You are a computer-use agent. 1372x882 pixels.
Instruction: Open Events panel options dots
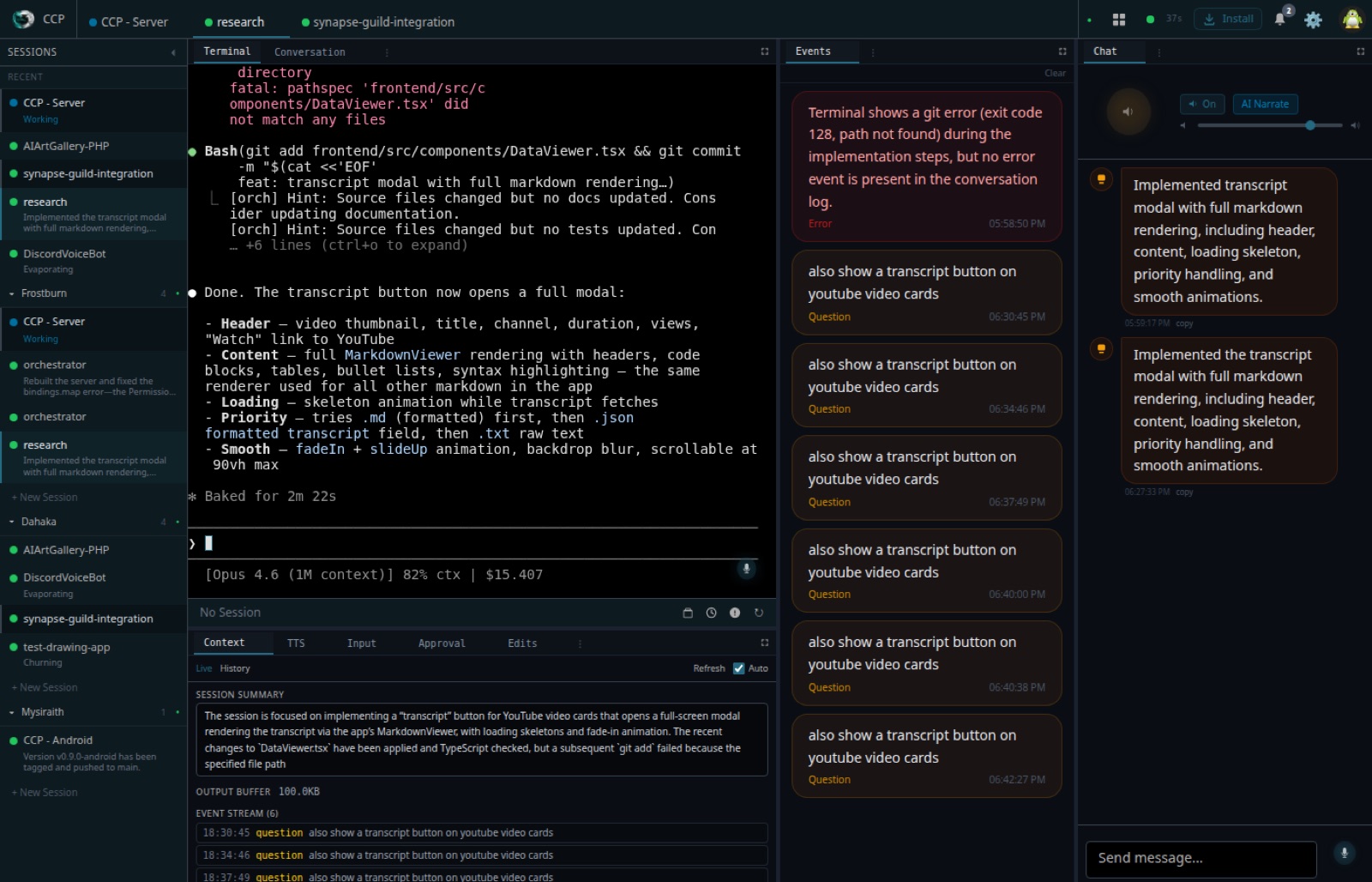(873, 52)
